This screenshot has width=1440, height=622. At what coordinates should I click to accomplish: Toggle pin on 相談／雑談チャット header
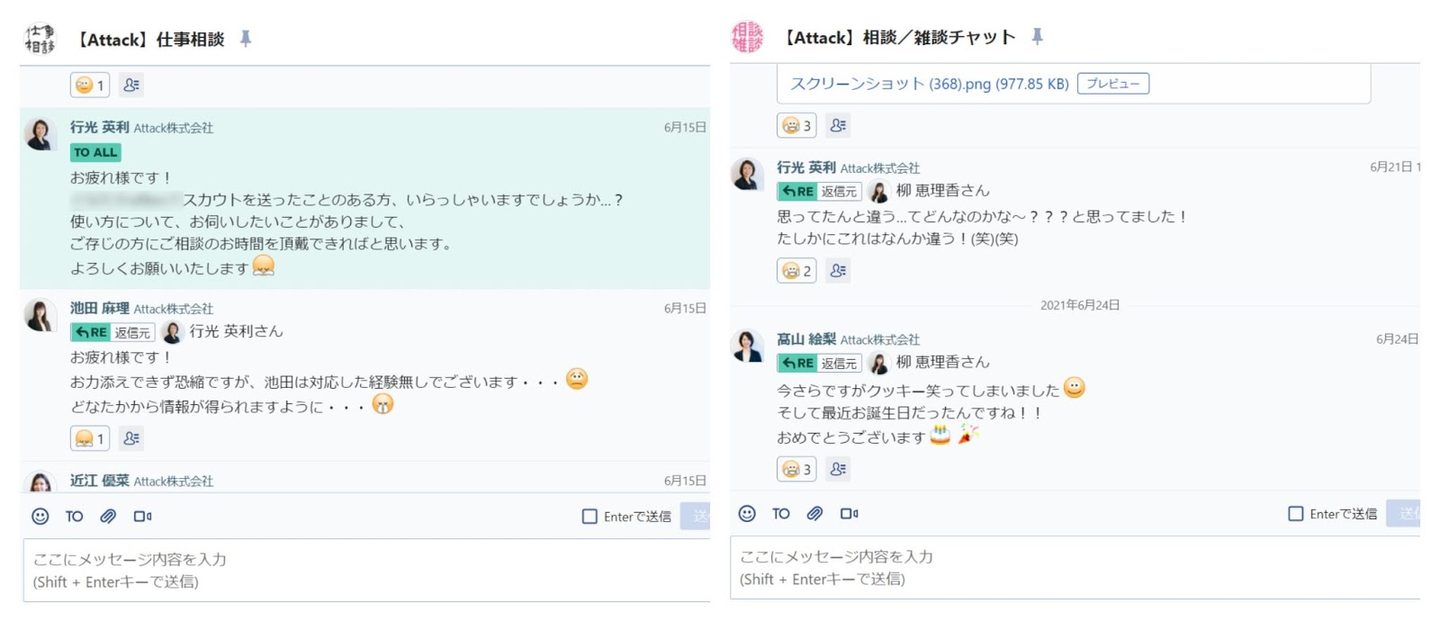click(x=1038, y=37)
